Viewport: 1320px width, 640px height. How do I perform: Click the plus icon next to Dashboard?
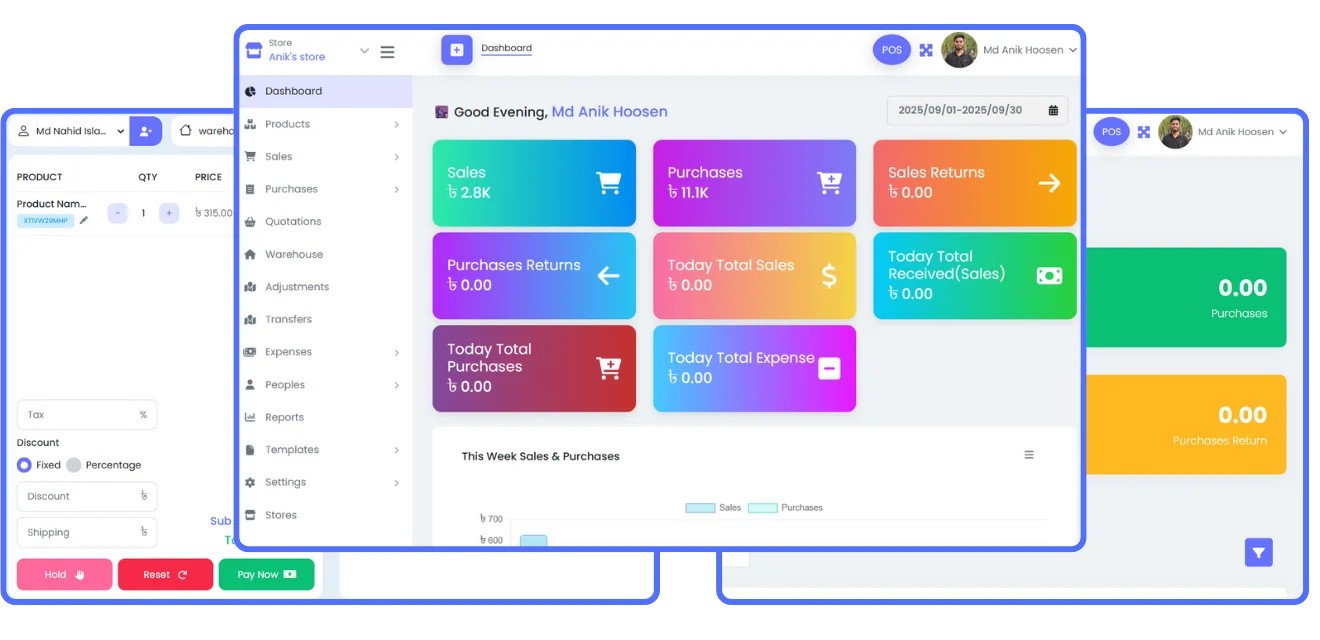(x=457, y=50)
